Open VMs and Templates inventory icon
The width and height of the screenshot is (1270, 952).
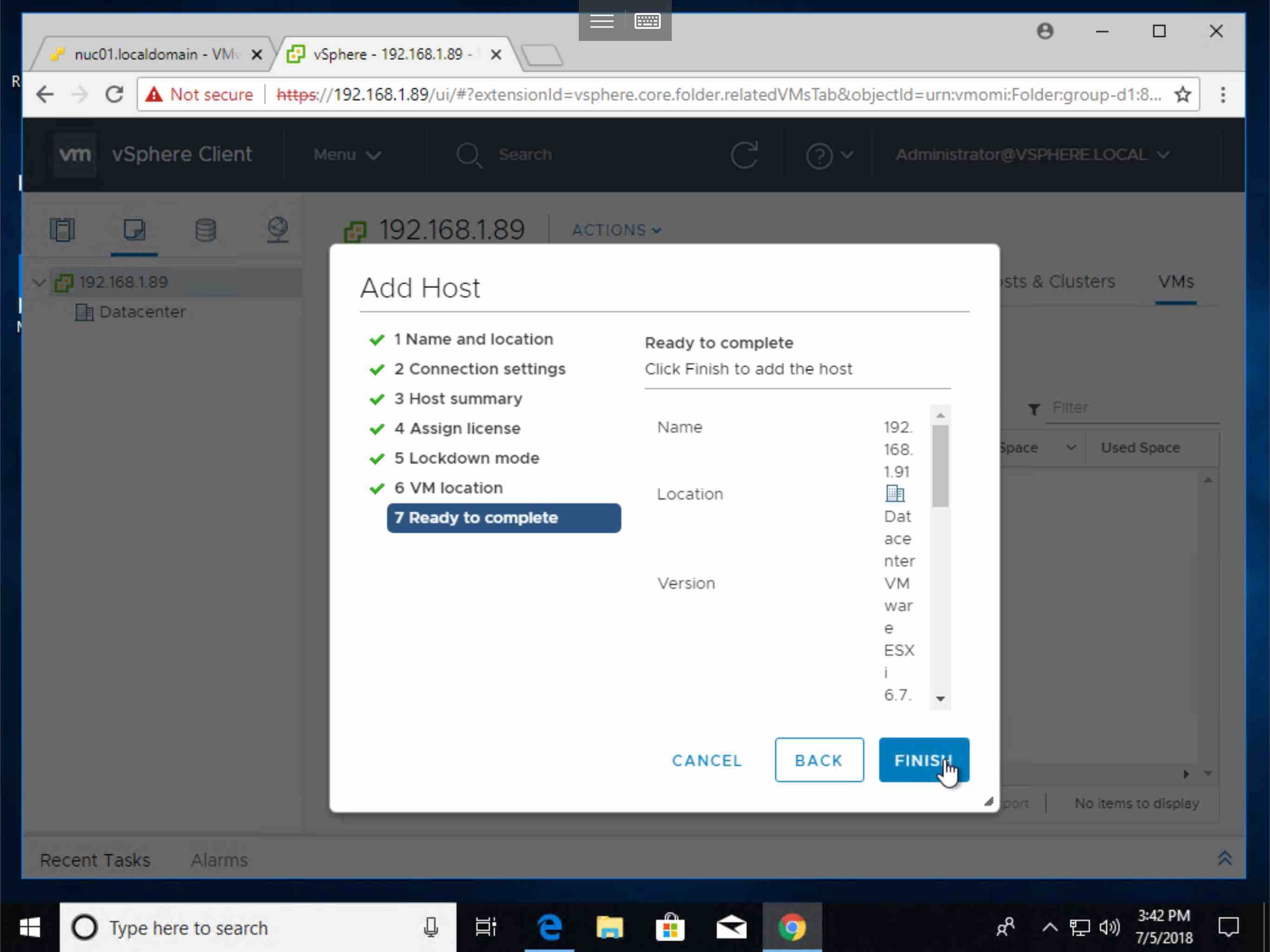[134, 230]
